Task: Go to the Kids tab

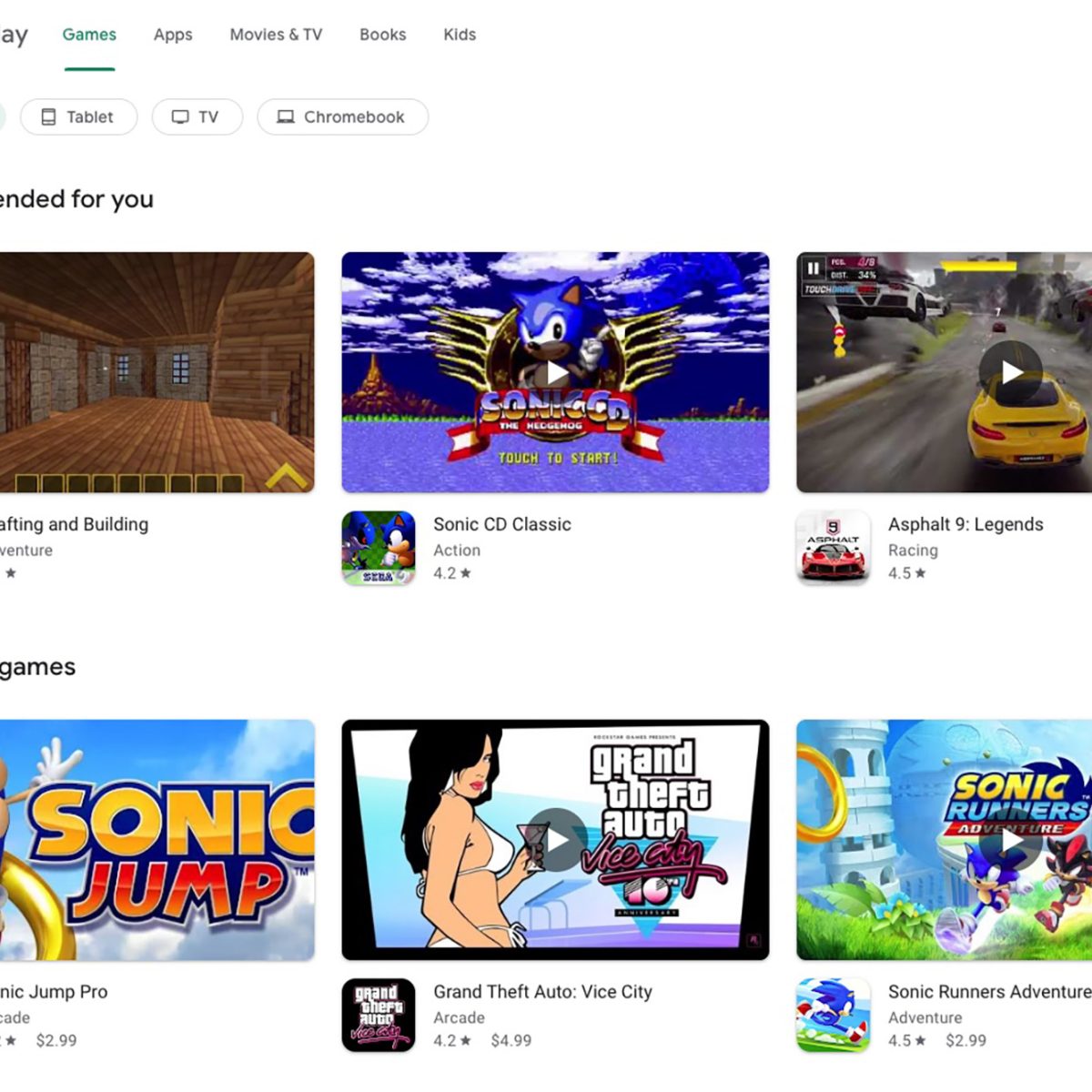Action: 460,35
